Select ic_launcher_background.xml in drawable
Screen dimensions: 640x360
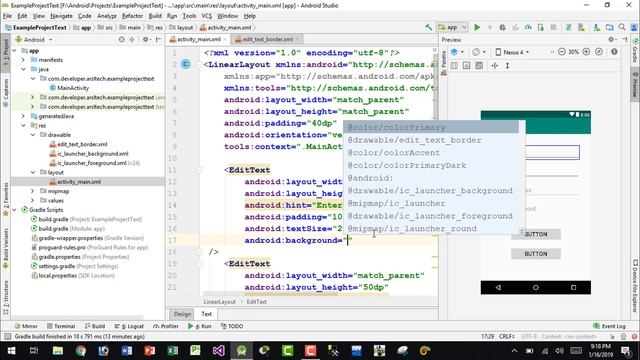pos(89,154)
